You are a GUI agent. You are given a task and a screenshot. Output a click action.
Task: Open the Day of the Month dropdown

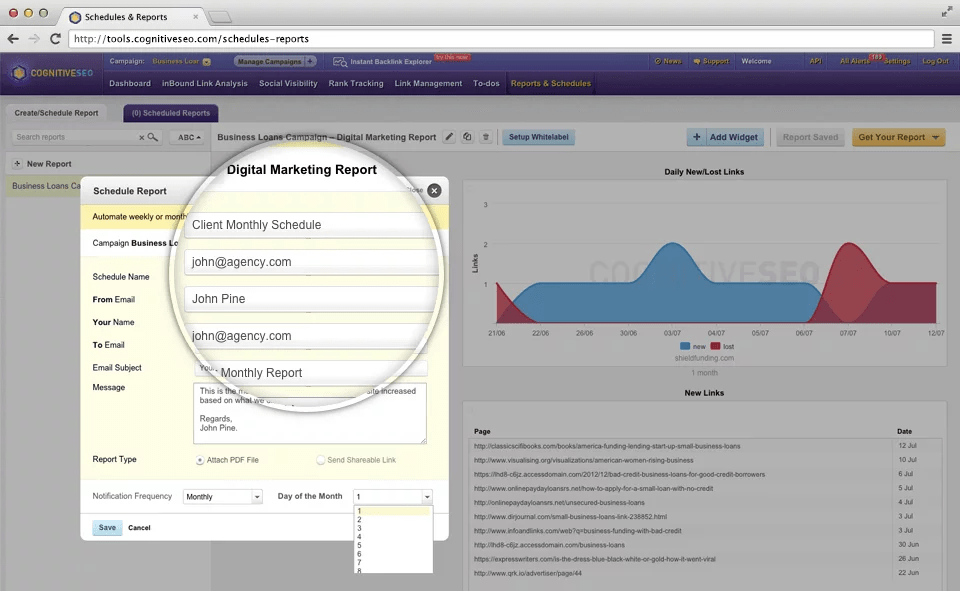[x=393, y=497]
